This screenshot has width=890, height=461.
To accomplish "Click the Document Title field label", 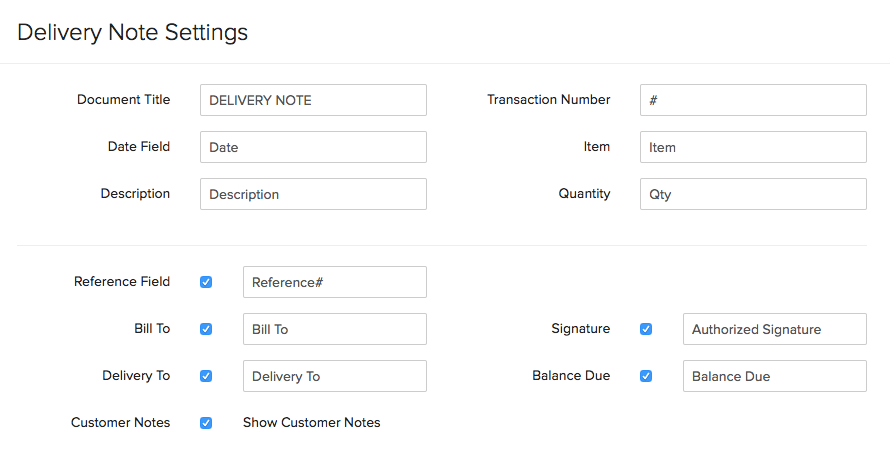I will [123, 100].
